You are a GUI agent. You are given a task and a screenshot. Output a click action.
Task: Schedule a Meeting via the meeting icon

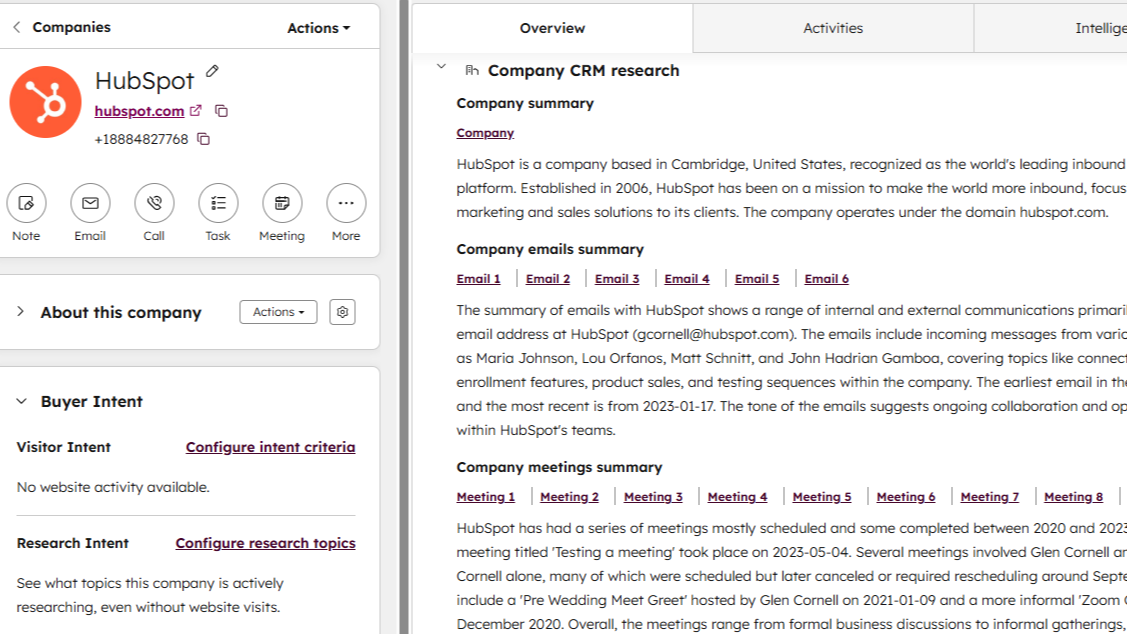[x=282, y=203]
